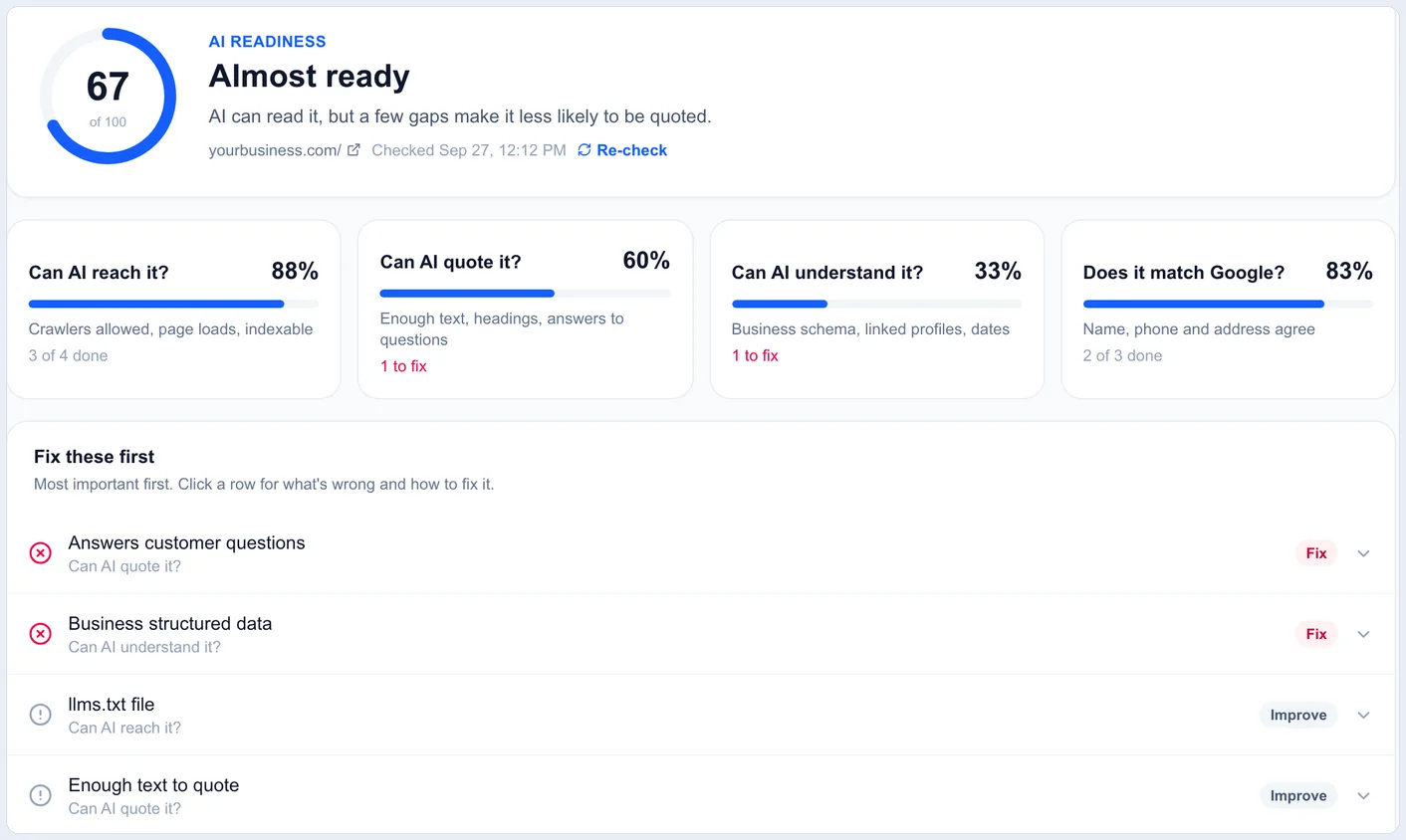This screenshot has width=1406, height=840.
Task: Expand the Answers customer questions row chevron
Action: (x=1364, y=553)
